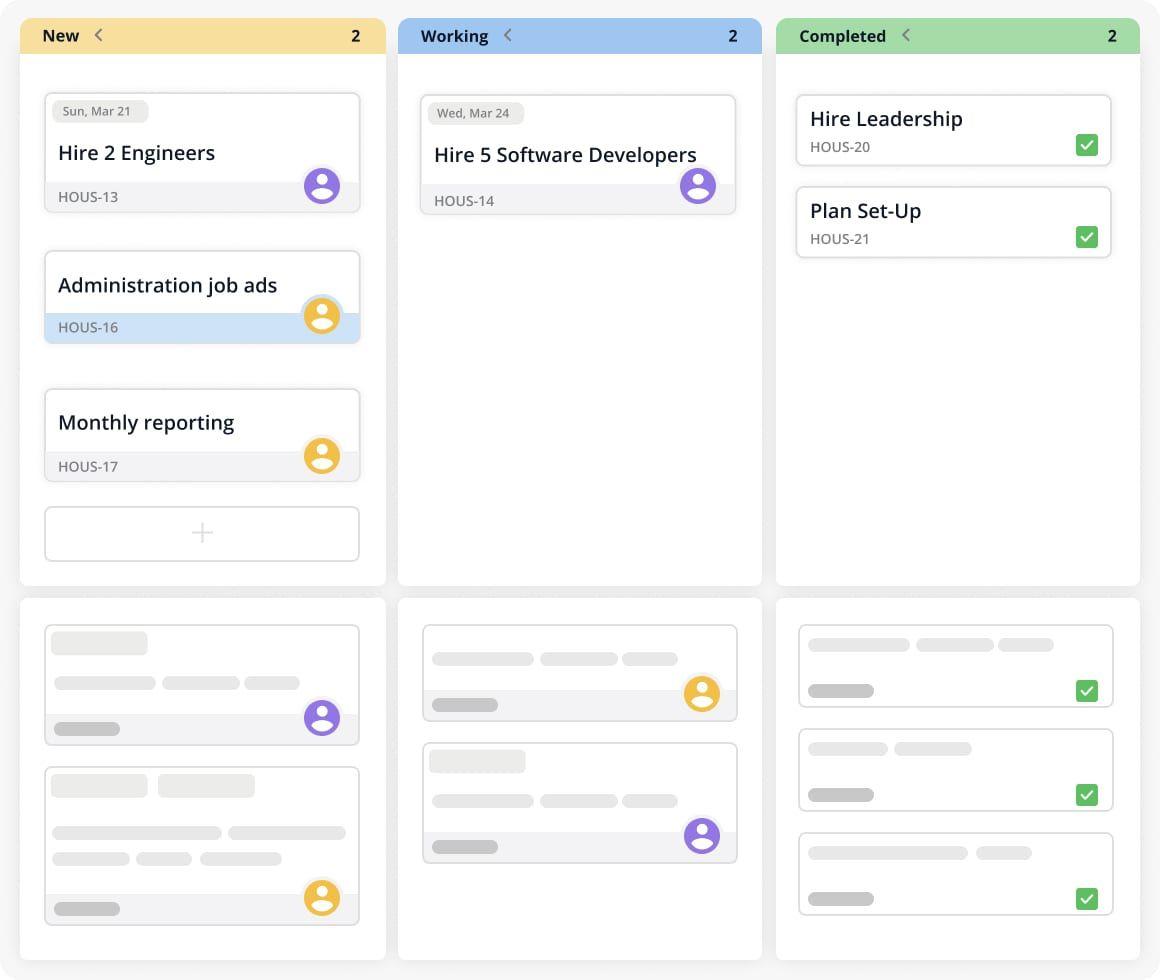Click the Completed column card count
This screenshot has height=980, width=1160.
coord(1112,36)
